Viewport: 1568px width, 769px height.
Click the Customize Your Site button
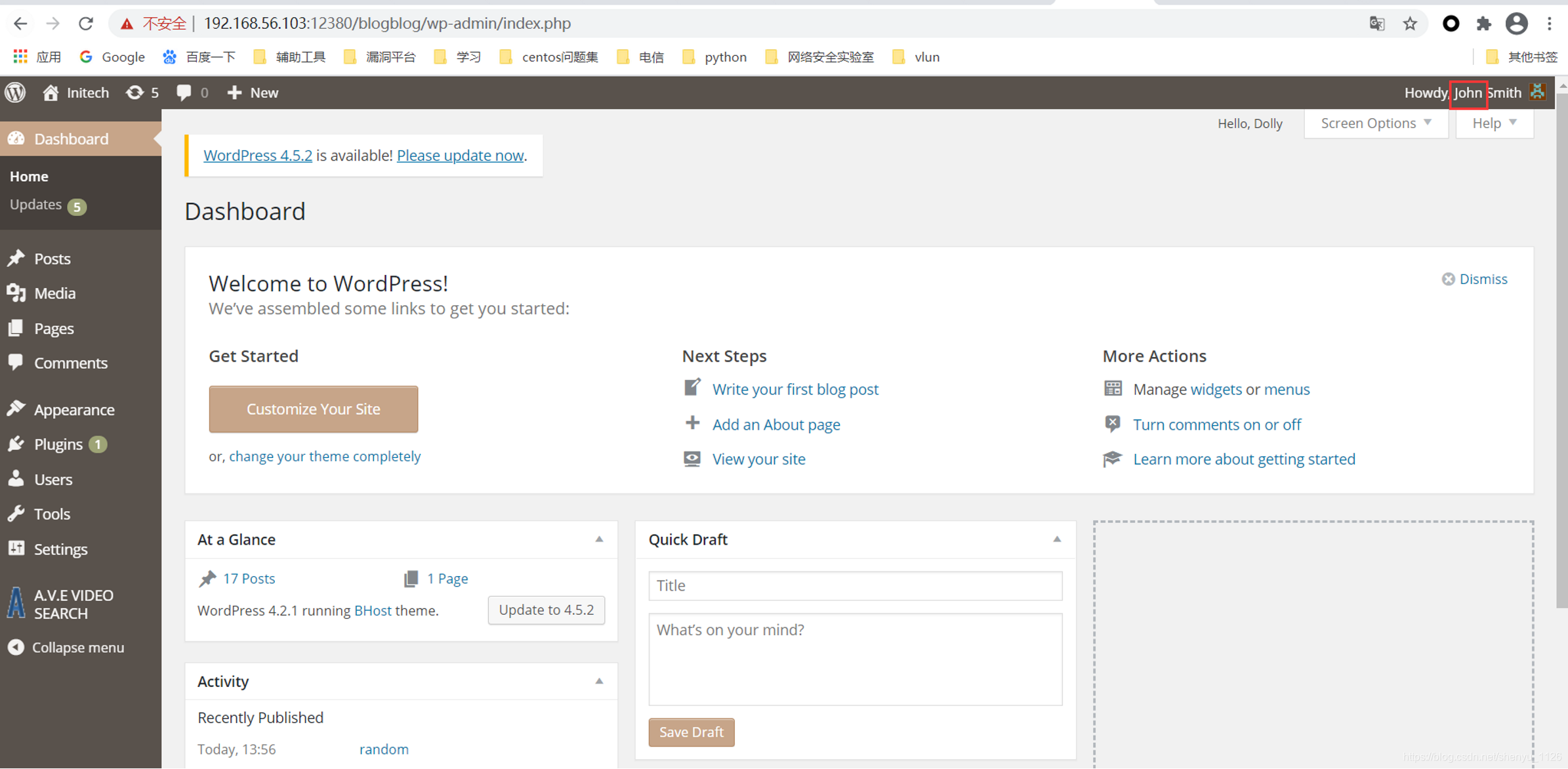click(313, 409)
